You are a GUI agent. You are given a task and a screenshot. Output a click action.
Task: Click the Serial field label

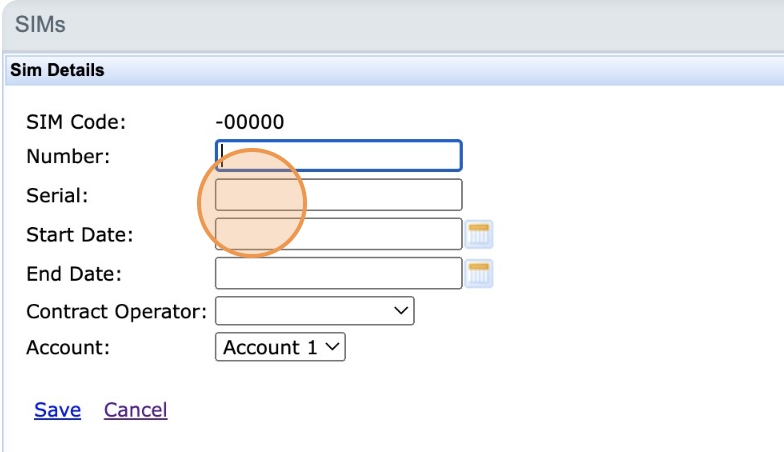(x=57, y=195)
